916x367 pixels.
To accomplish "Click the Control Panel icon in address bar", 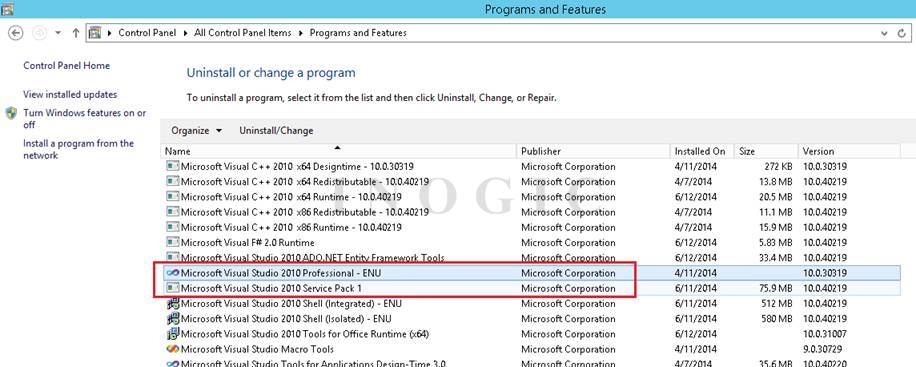I will point(95,33).
